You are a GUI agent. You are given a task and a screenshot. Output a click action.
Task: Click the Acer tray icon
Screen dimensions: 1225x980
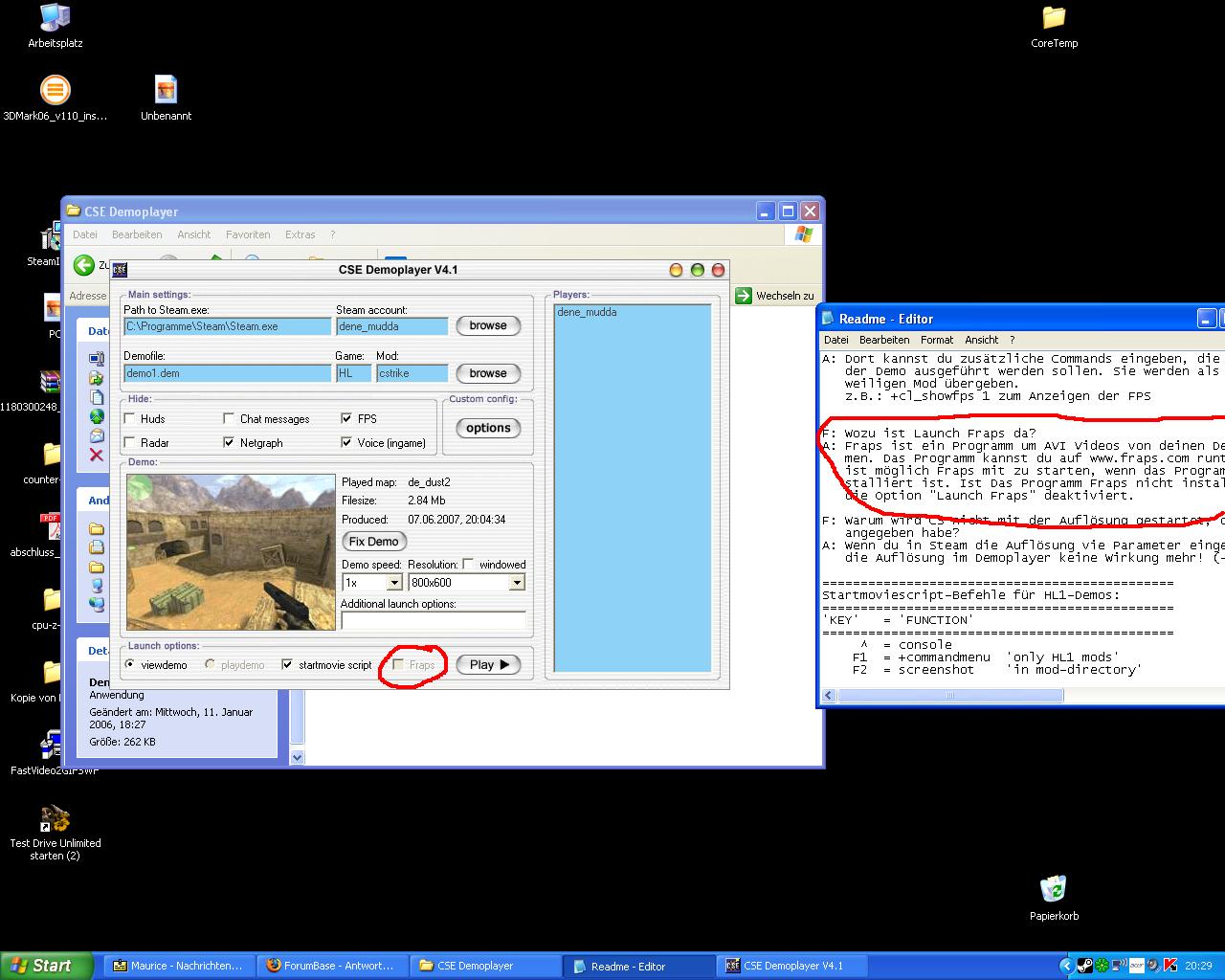1137,966
